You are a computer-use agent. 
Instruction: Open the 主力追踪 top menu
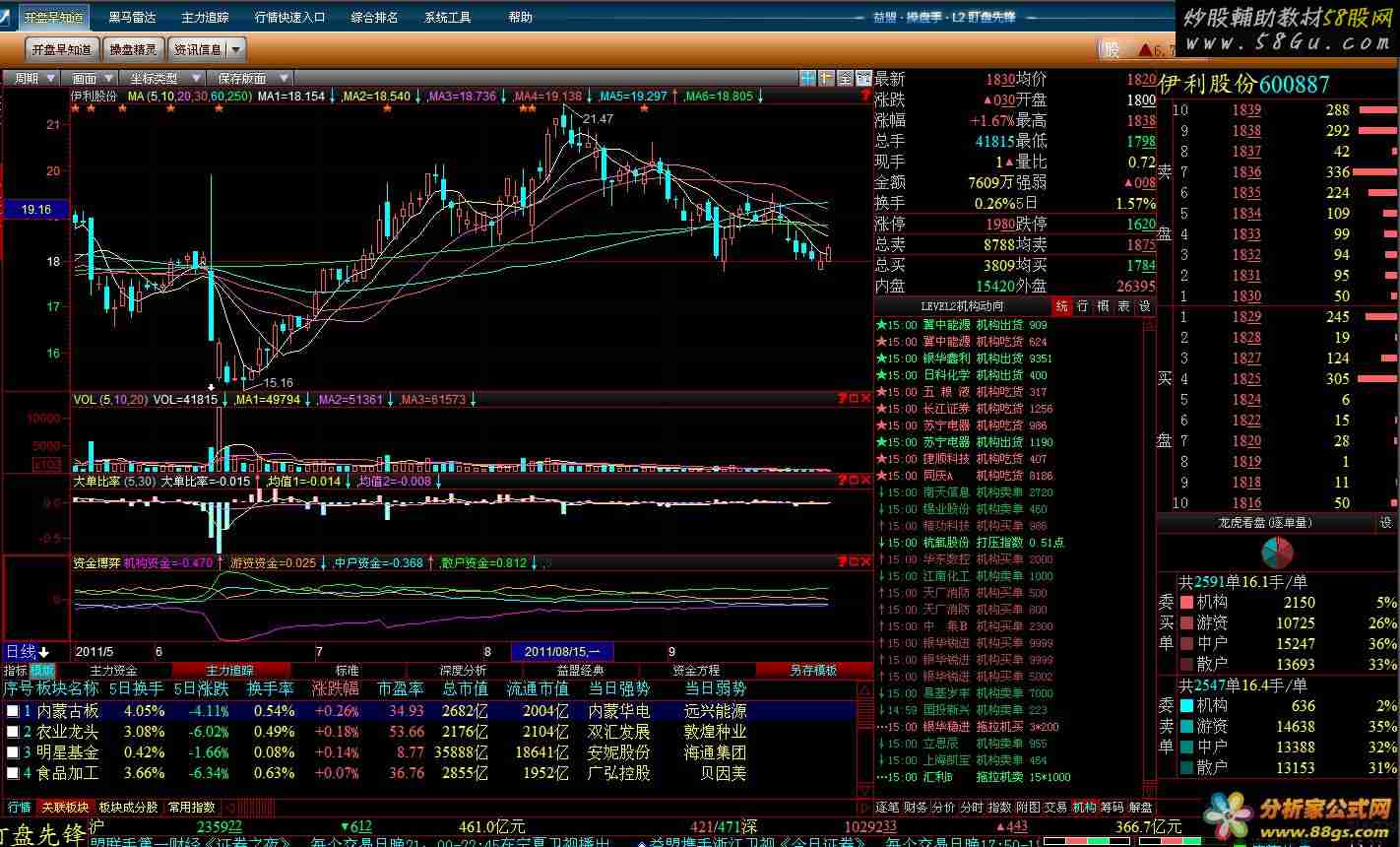(x=205, y=17)
